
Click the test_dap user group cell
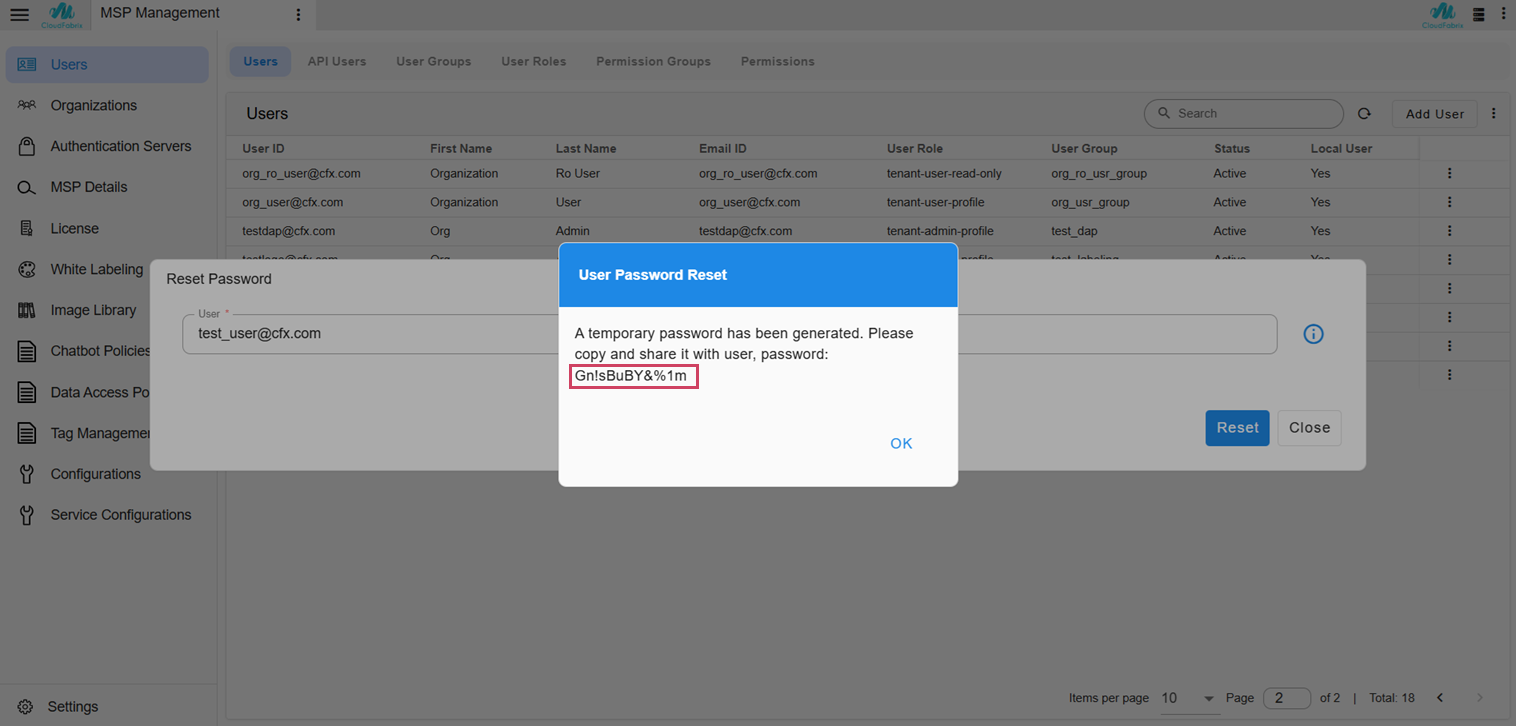1076,231
